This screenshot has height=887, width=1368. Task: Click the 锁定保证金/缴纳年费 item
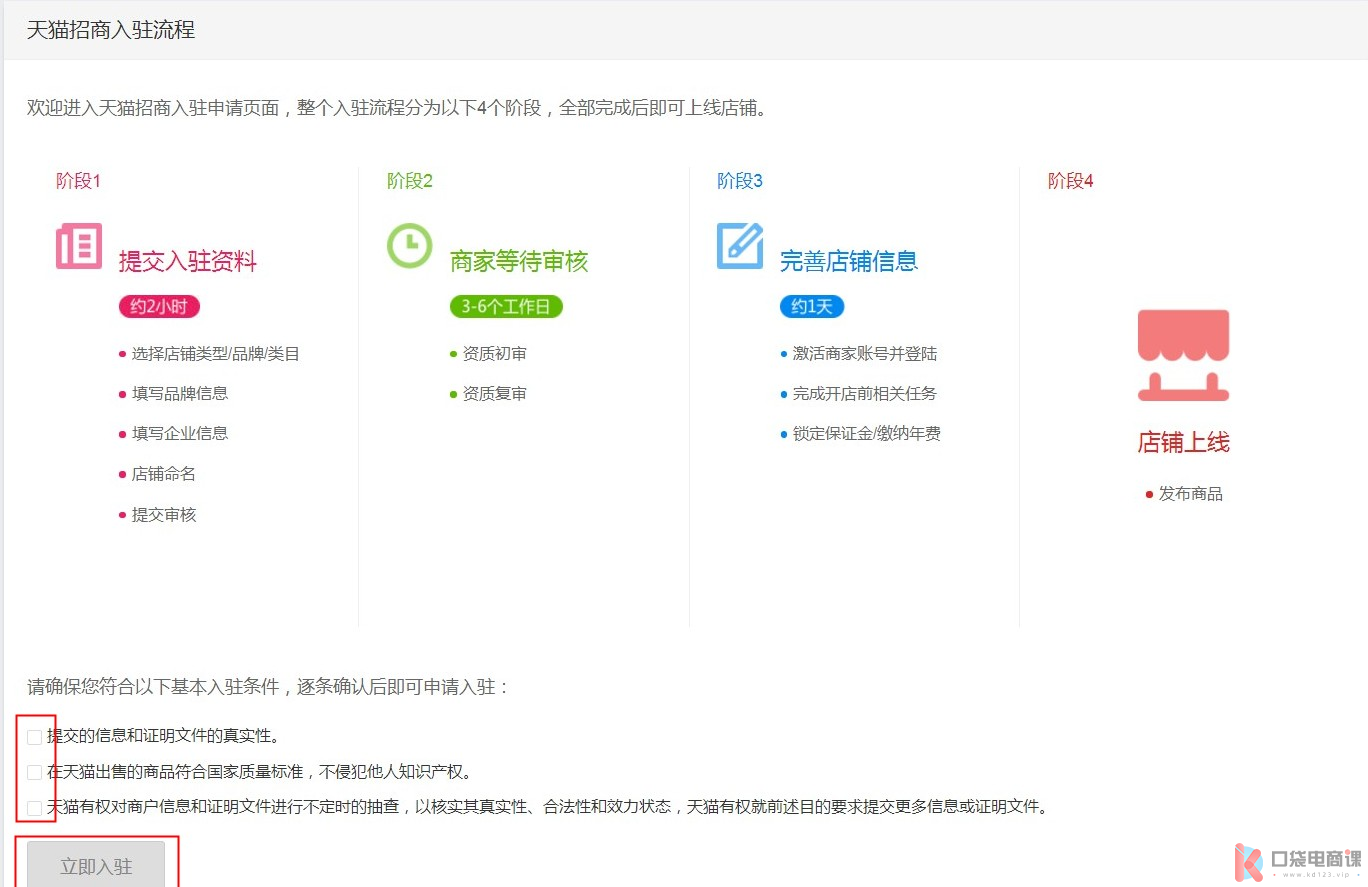click(x=866, y=434)
